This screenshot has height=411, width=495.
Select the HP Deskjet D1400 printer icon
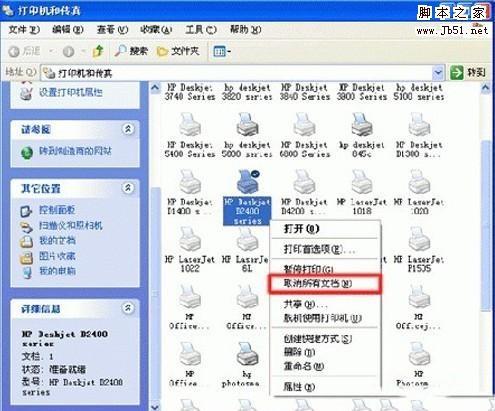189,182
